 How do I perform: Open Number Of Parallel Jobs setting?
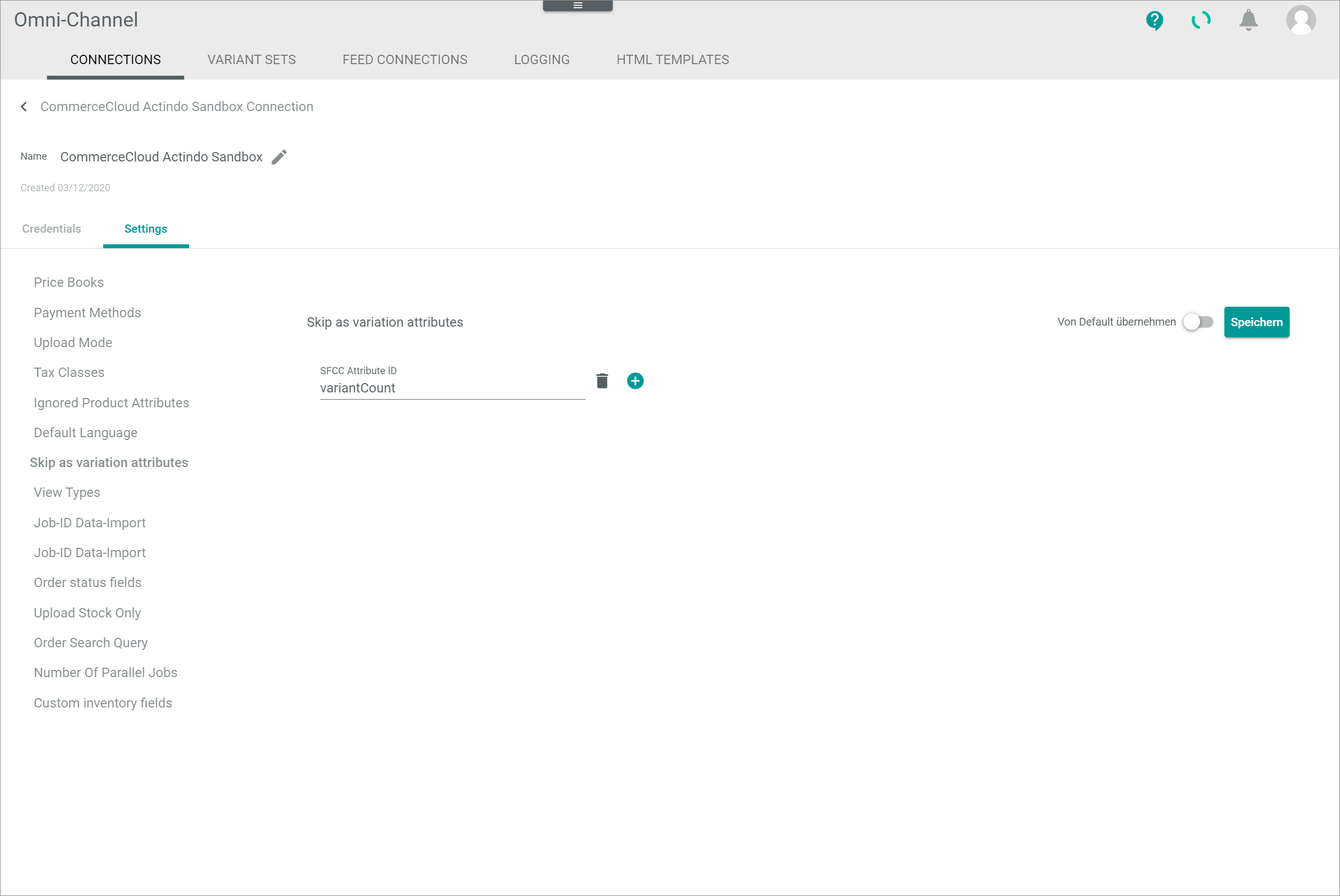pyautogui.click(x=105, y=673)
